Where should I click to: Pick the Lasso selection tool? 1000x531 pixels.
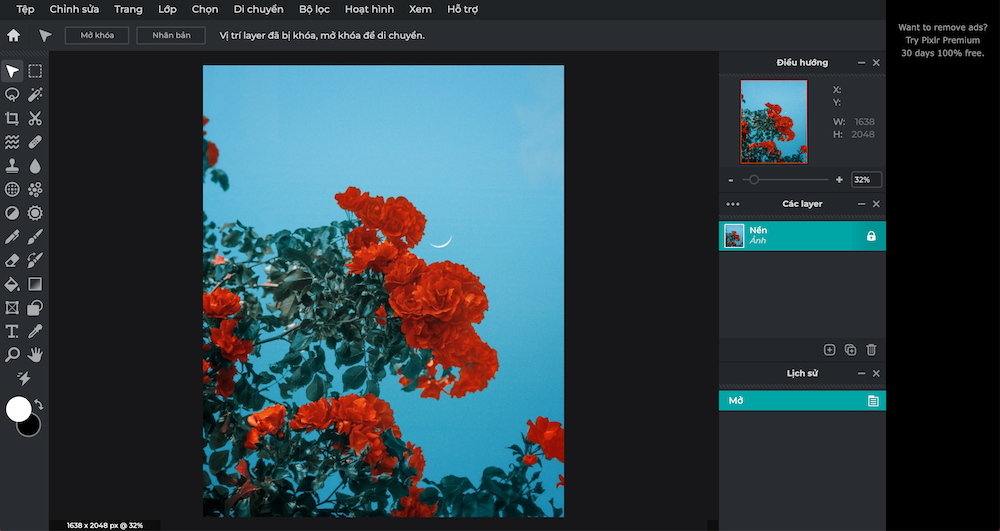point(12,94)
